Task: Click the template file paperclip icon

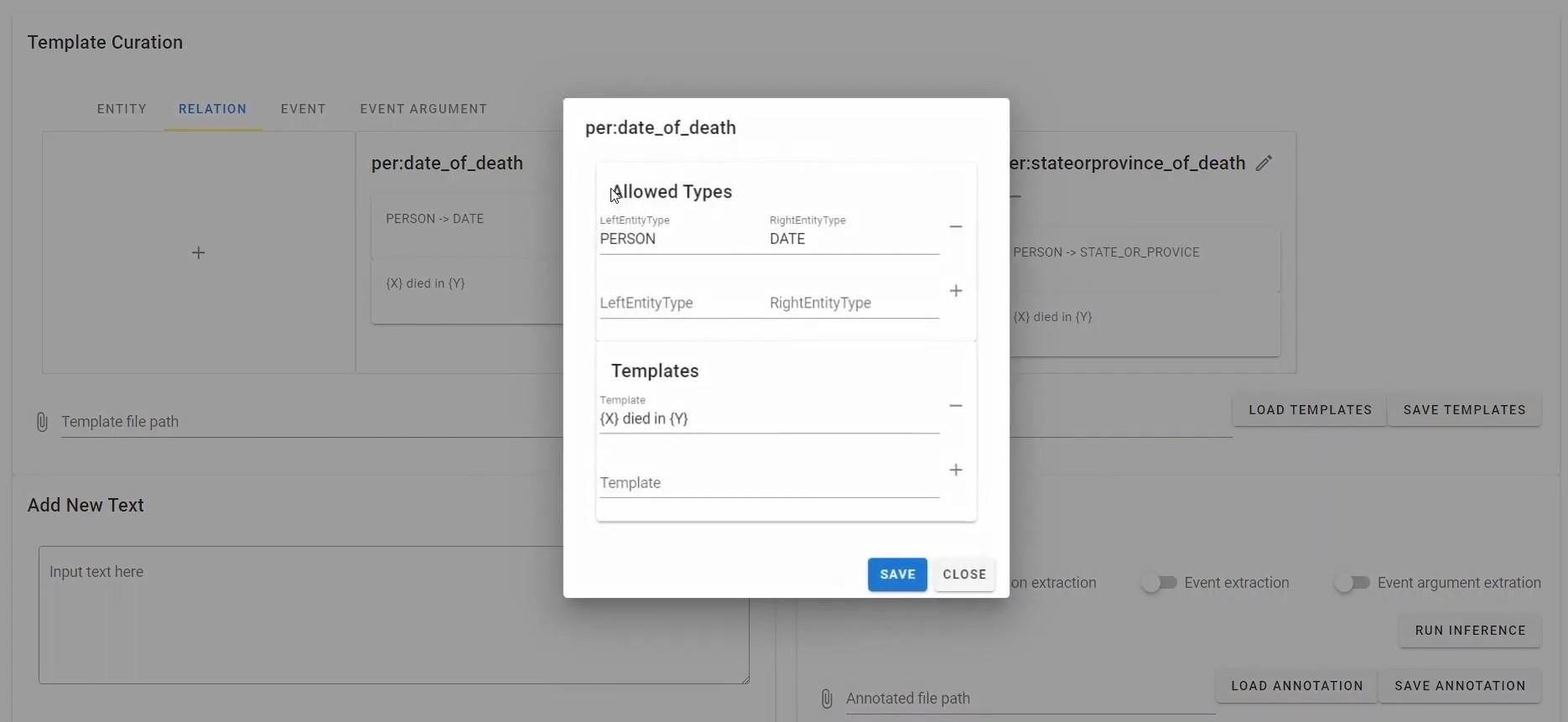Action: pyautogui.click(x=42, y=422)
